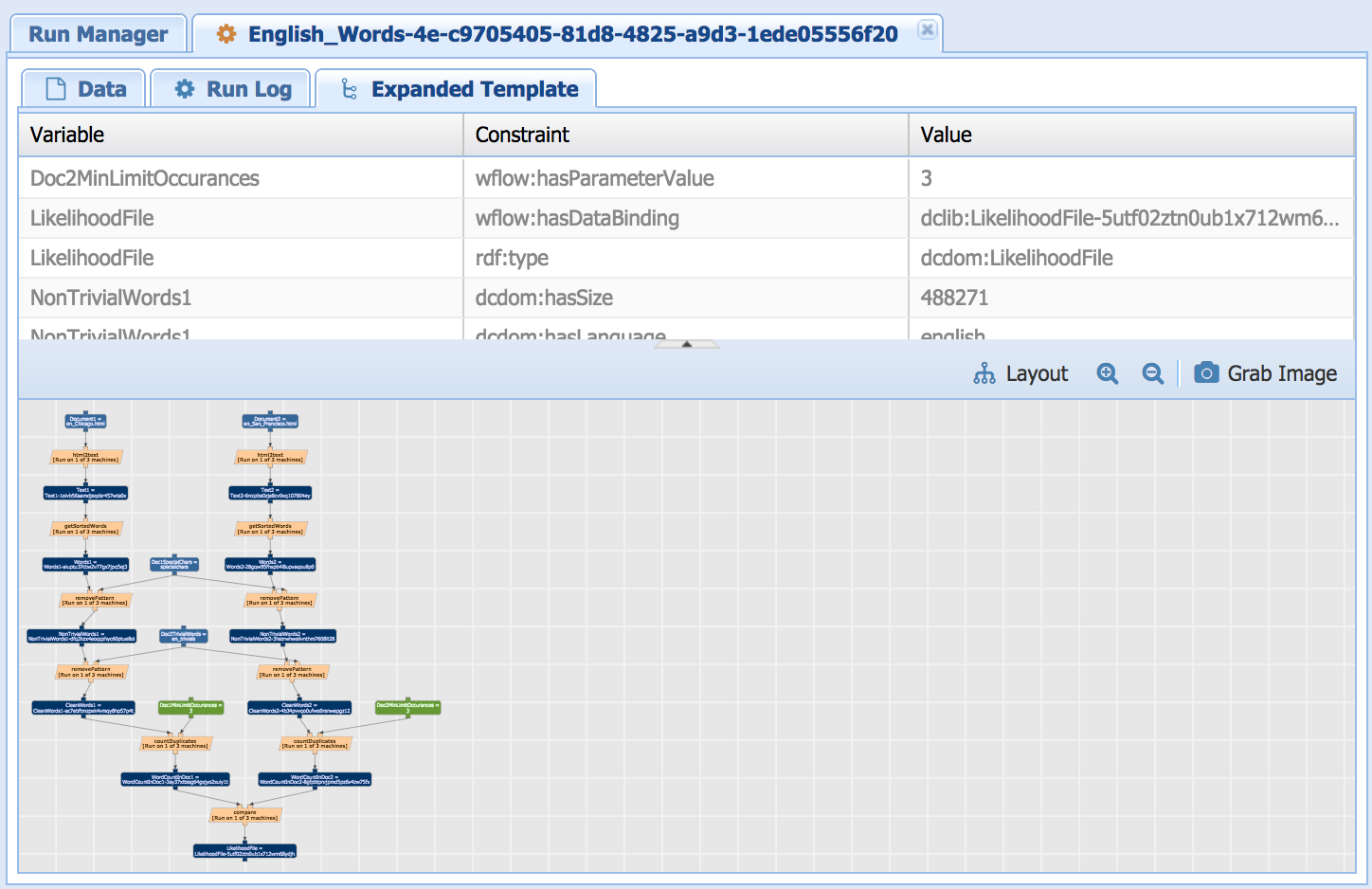Click the gear icon on English_Words tab
This screenshot has width=1372, height=889.
[226, 34]
